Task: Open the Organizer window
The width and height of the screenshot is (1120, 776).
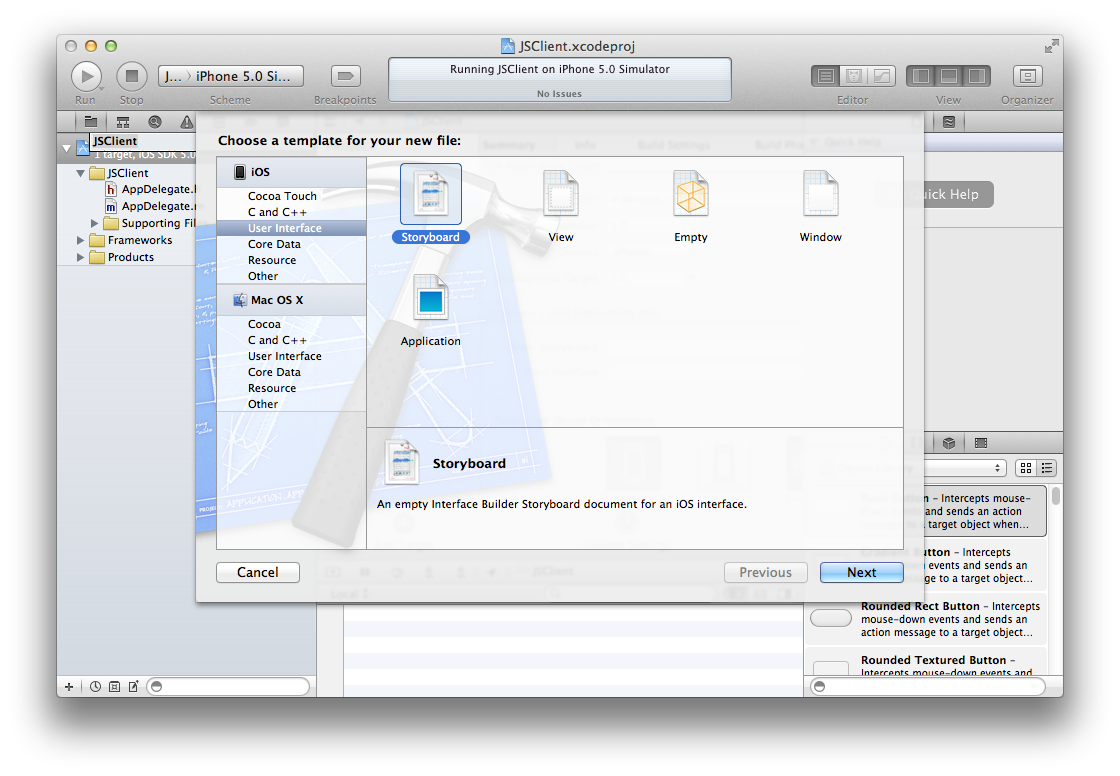Action: pos(1027,76)
